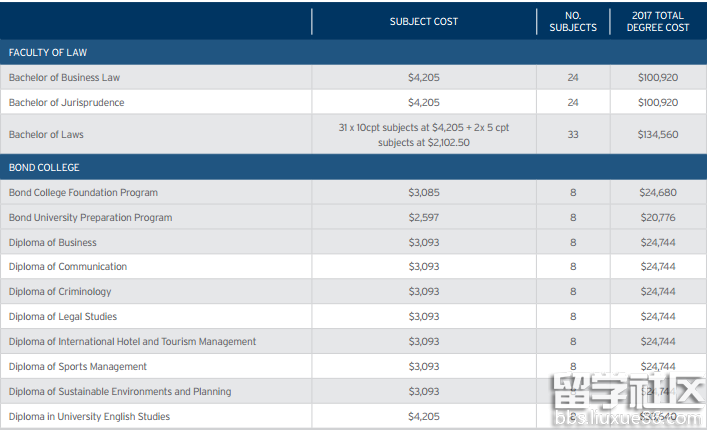Select the $134,560 total for Bachelor of Laws
The image size is (708, 430).
pos(658,135)
